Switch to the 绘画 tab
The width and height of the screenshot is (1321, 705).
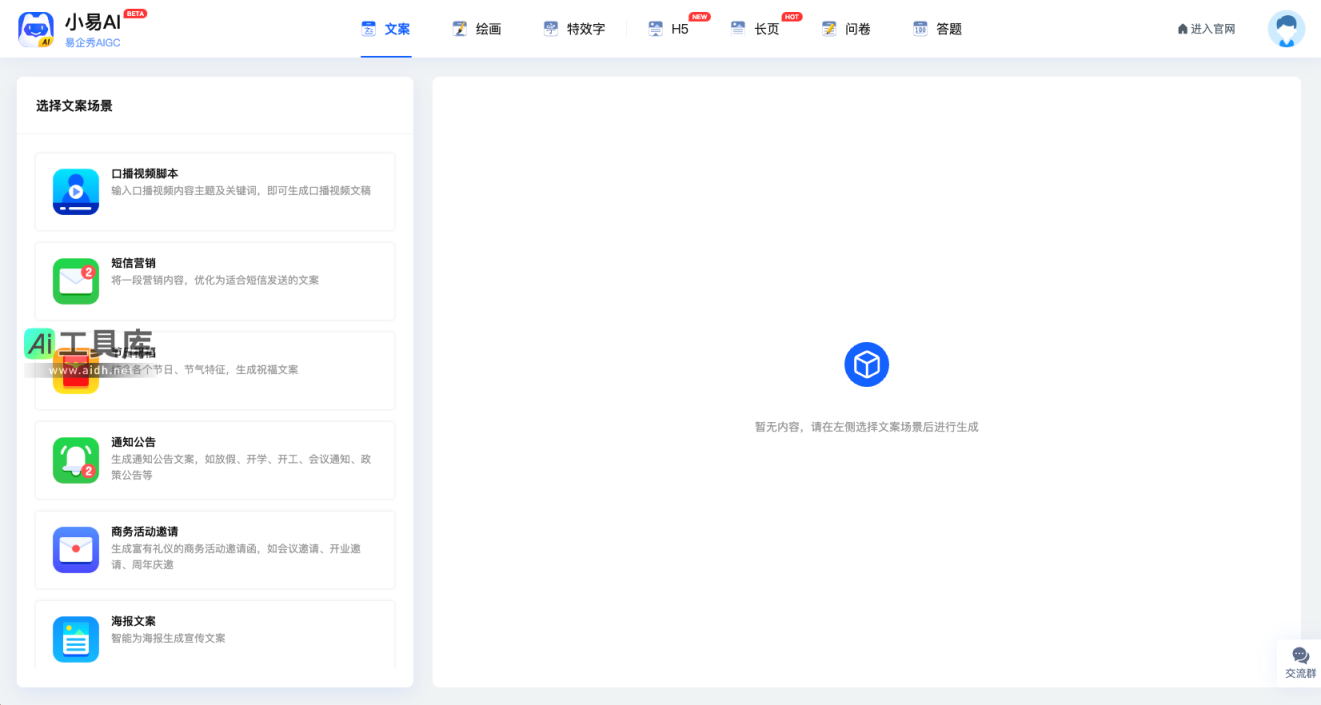tap(478, 28)
